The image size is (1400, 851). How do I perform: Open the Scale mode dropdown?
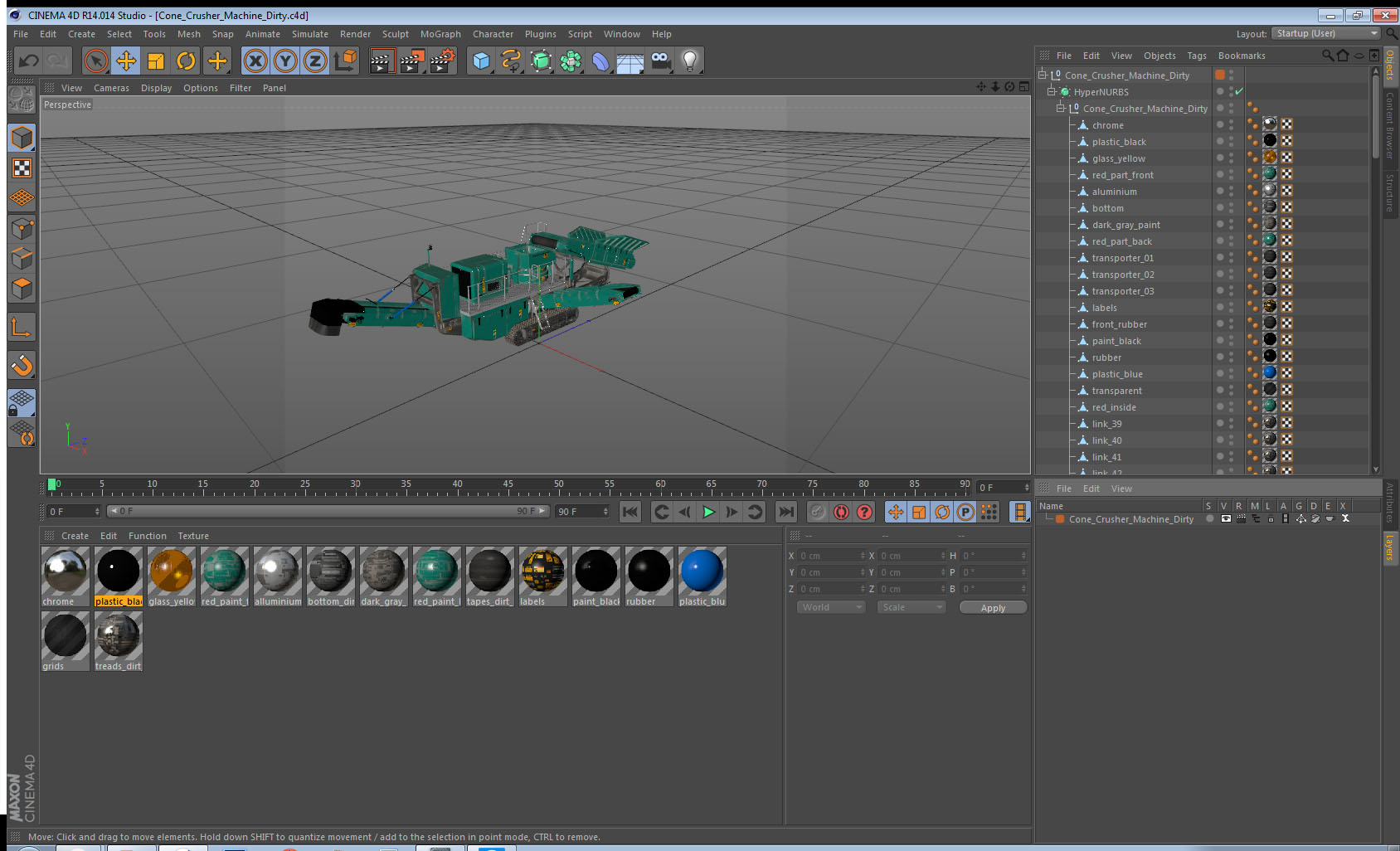pos(911,607)
